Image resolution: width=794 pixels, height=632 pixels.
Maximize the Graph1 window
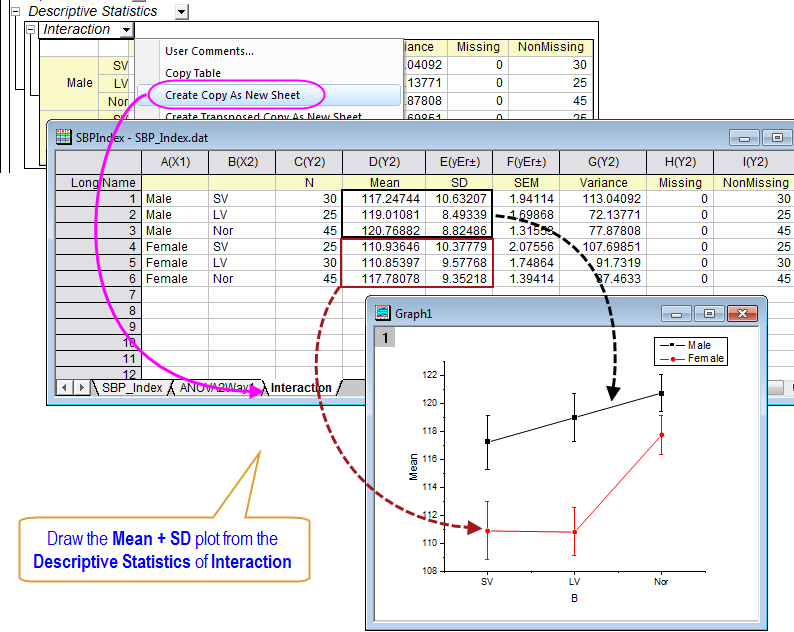click(709, 314)
